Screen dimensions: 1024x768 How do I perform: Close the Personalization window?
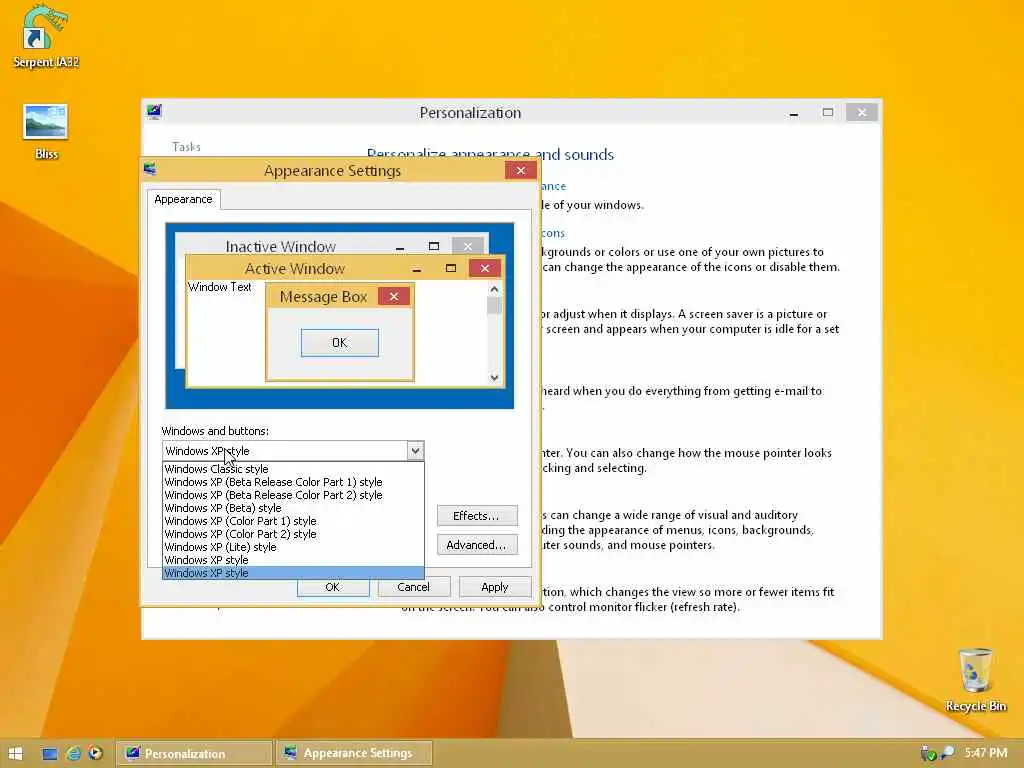point(861,113)
